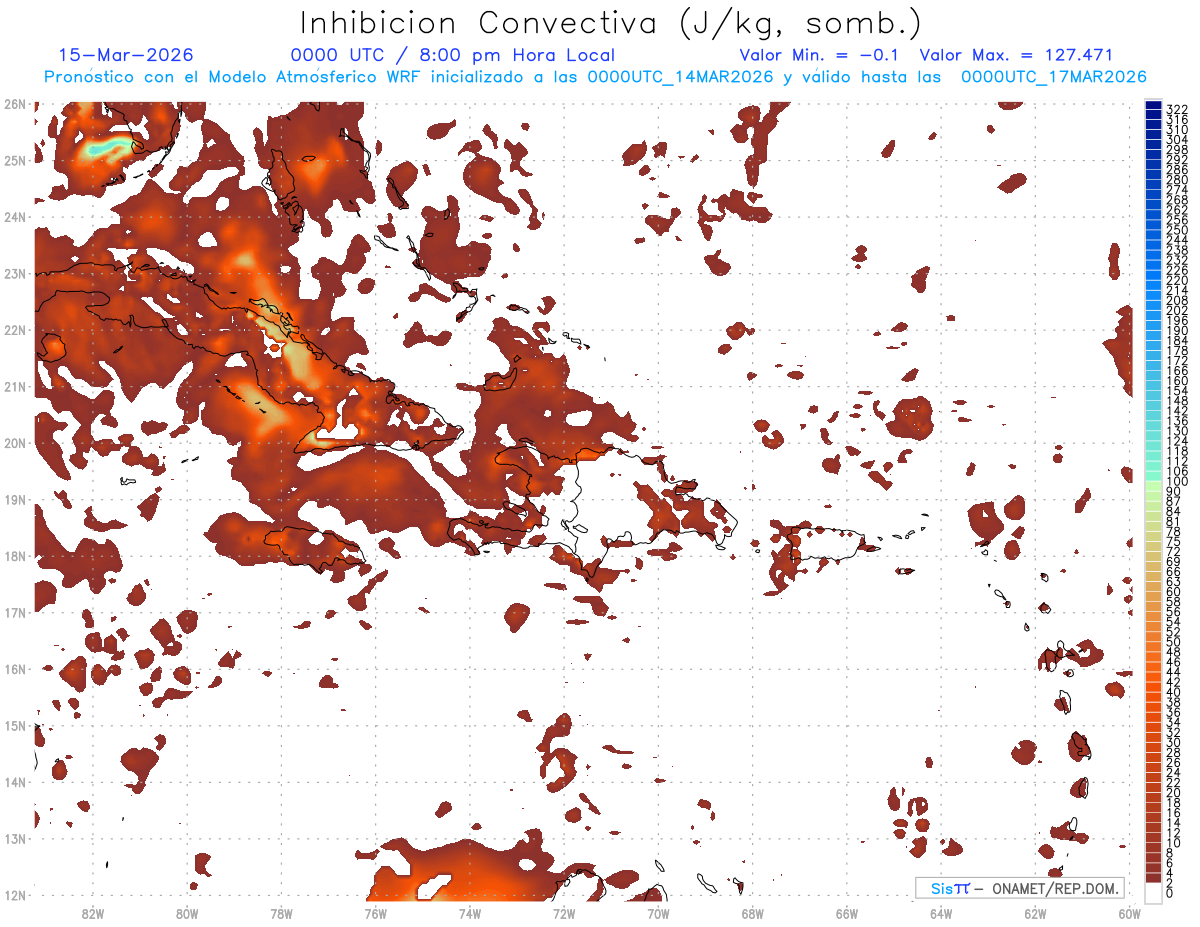Click the '68W' longitude label

point(752,913)
